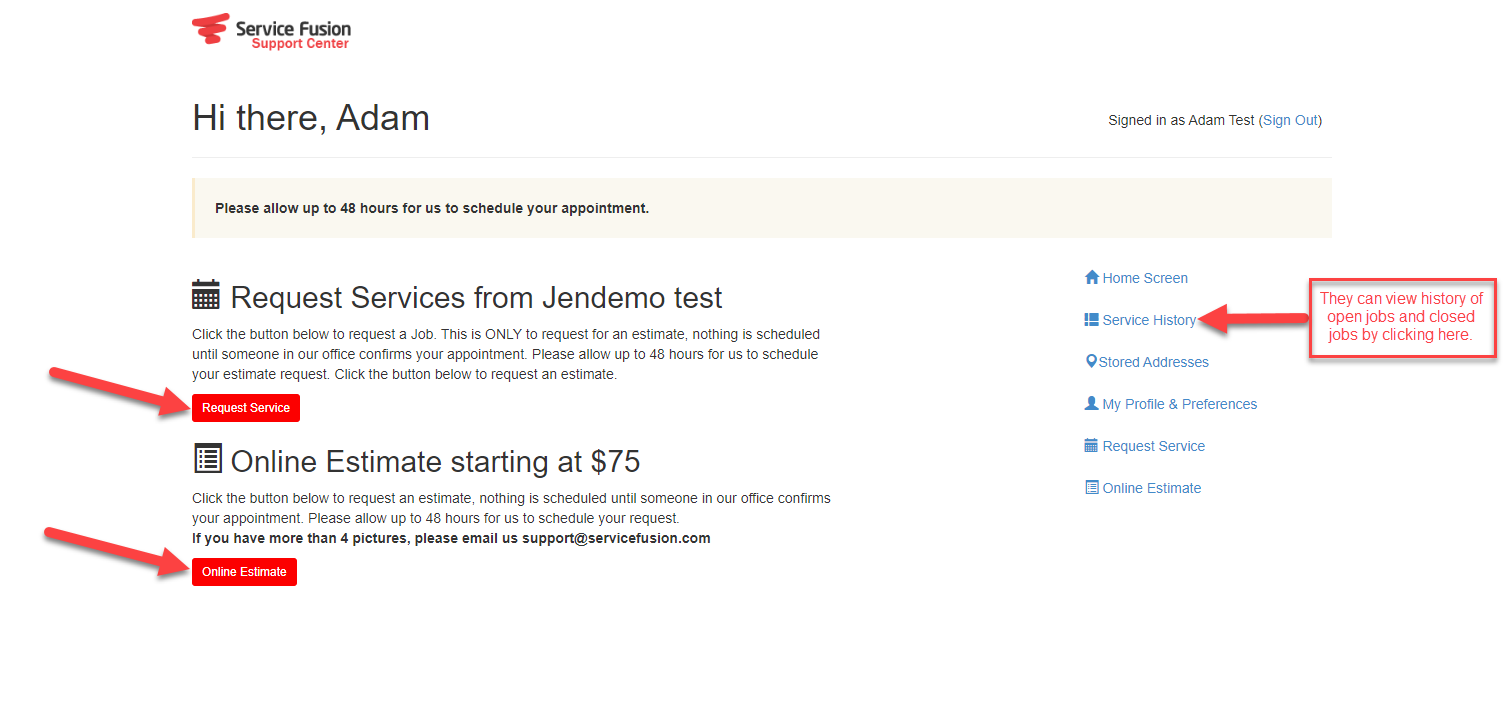The width and height of the screenshot is (1511, 727).
Task: Click the list icon beside Service History
Action: (x=1092, y=320)
